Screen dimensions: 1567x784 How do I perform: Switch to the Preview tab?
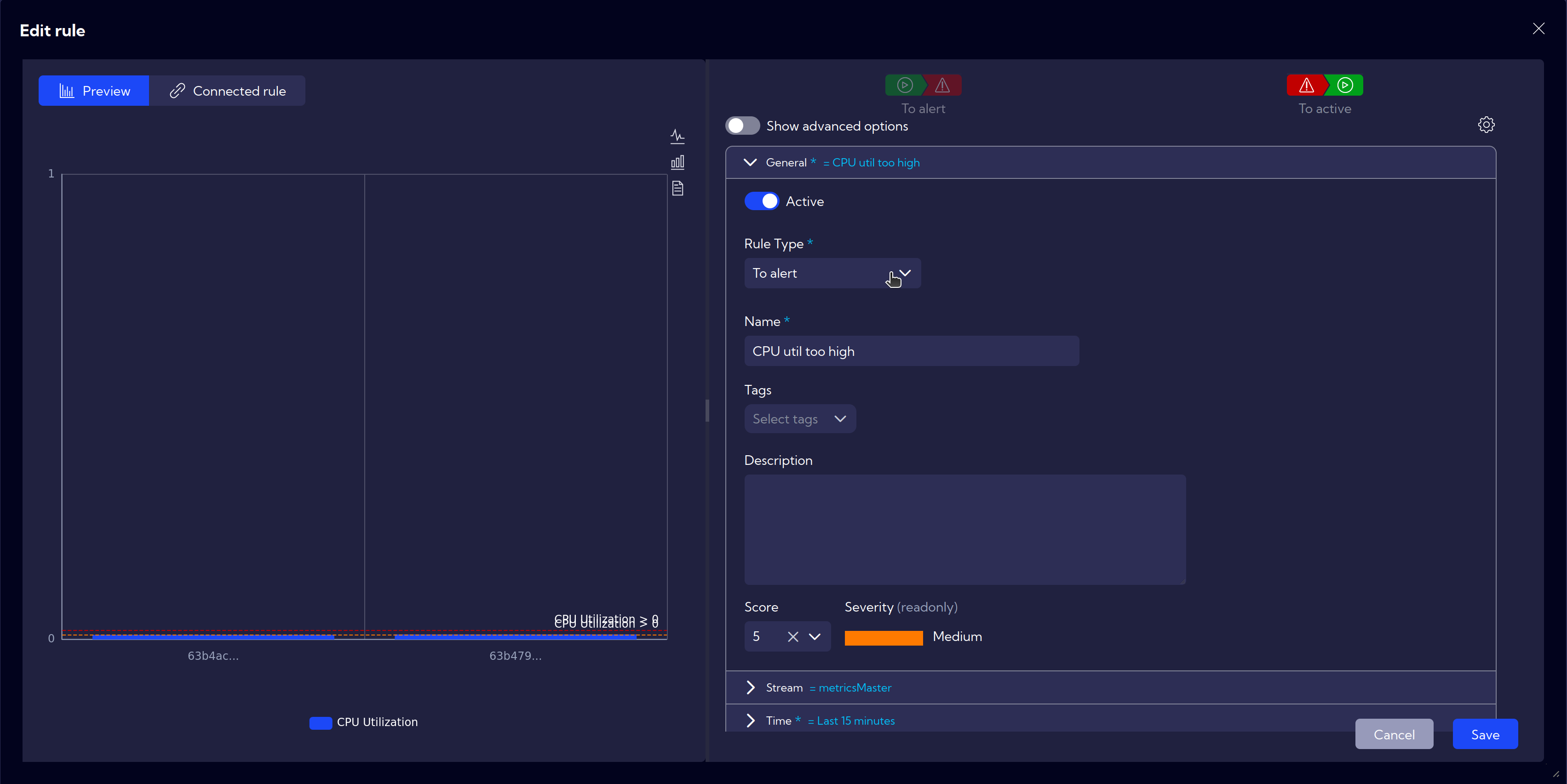click(94, 91)
